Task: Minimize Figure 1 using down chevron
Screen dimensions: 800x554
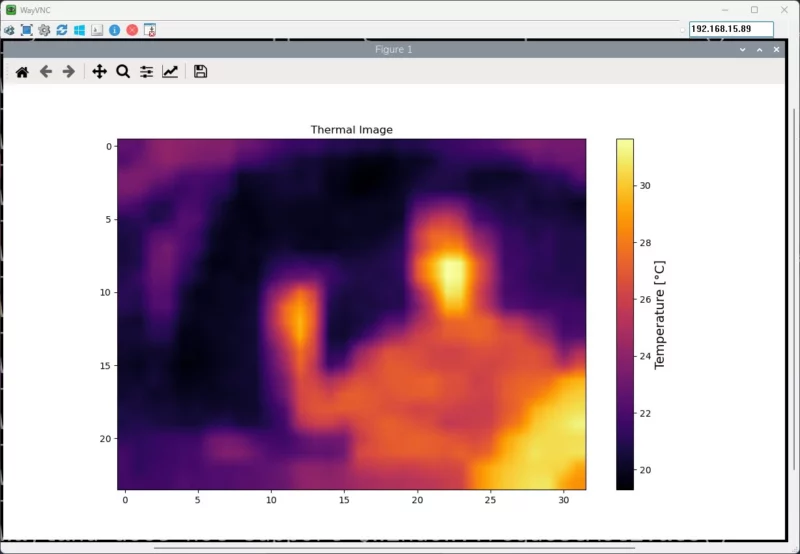Action: (x=742, y=49)
